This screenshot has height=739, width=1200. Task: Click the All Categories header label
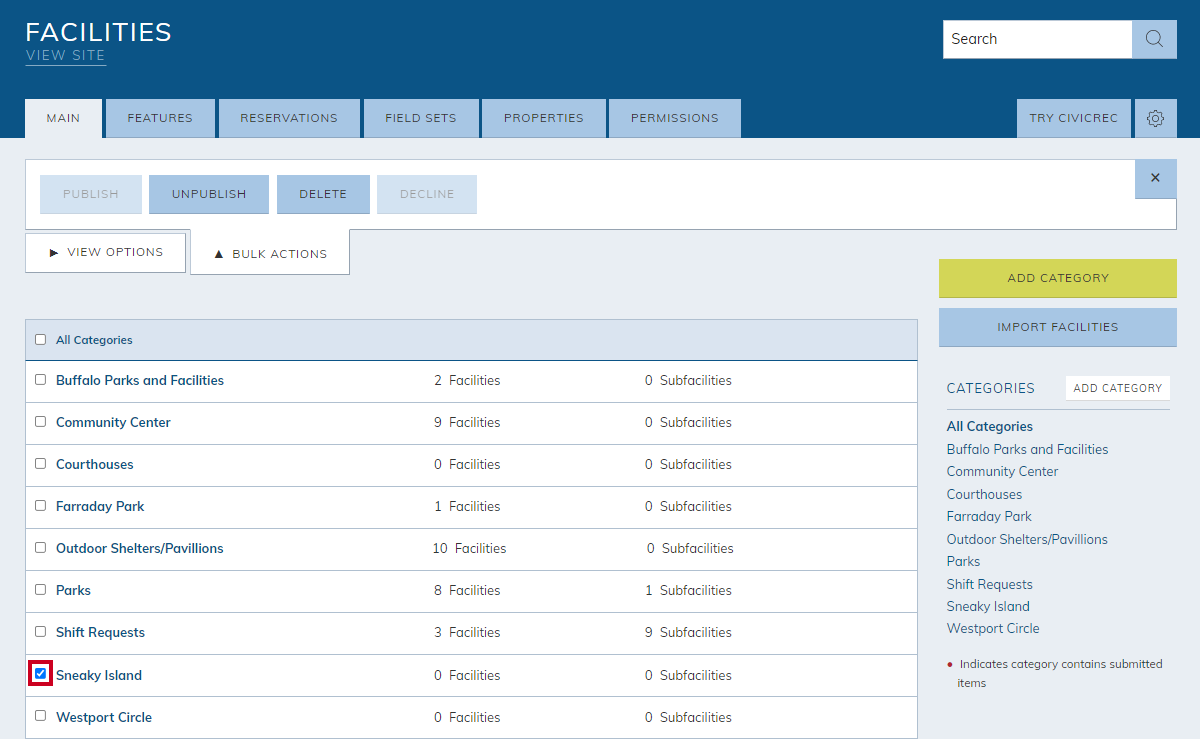coord(94,340)
